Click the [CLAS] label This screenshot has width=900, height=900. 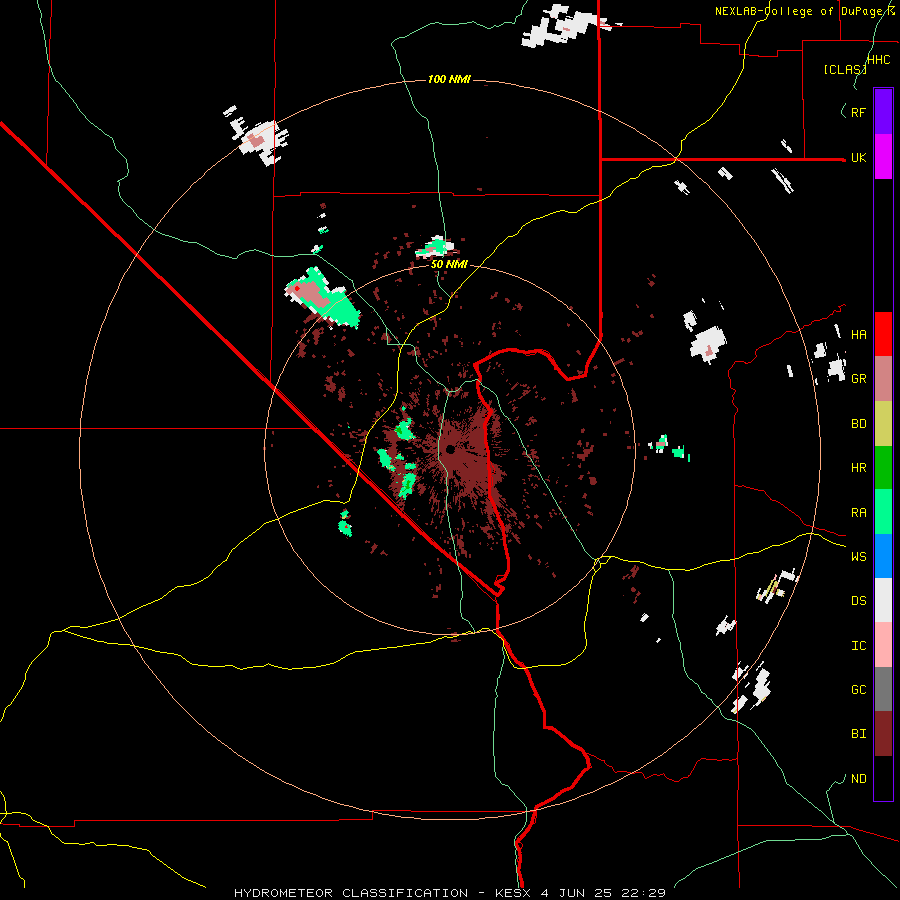844,69
